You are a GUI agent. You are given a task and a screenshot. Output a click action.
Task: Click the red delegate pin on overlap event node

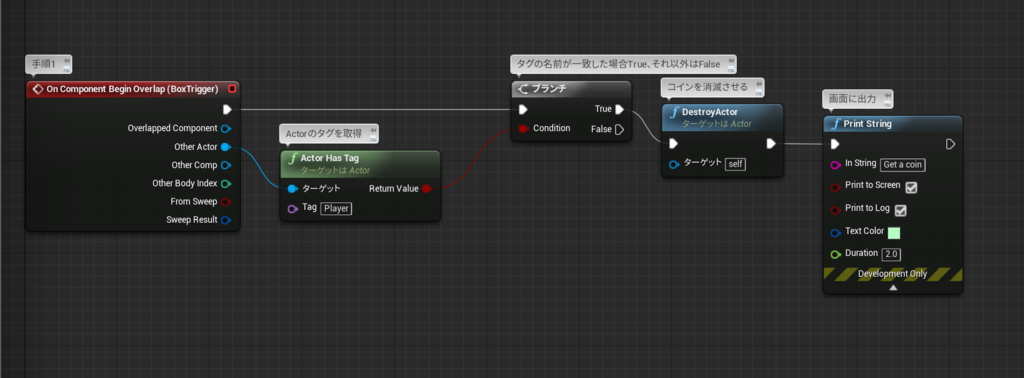[x=232, y=89]
